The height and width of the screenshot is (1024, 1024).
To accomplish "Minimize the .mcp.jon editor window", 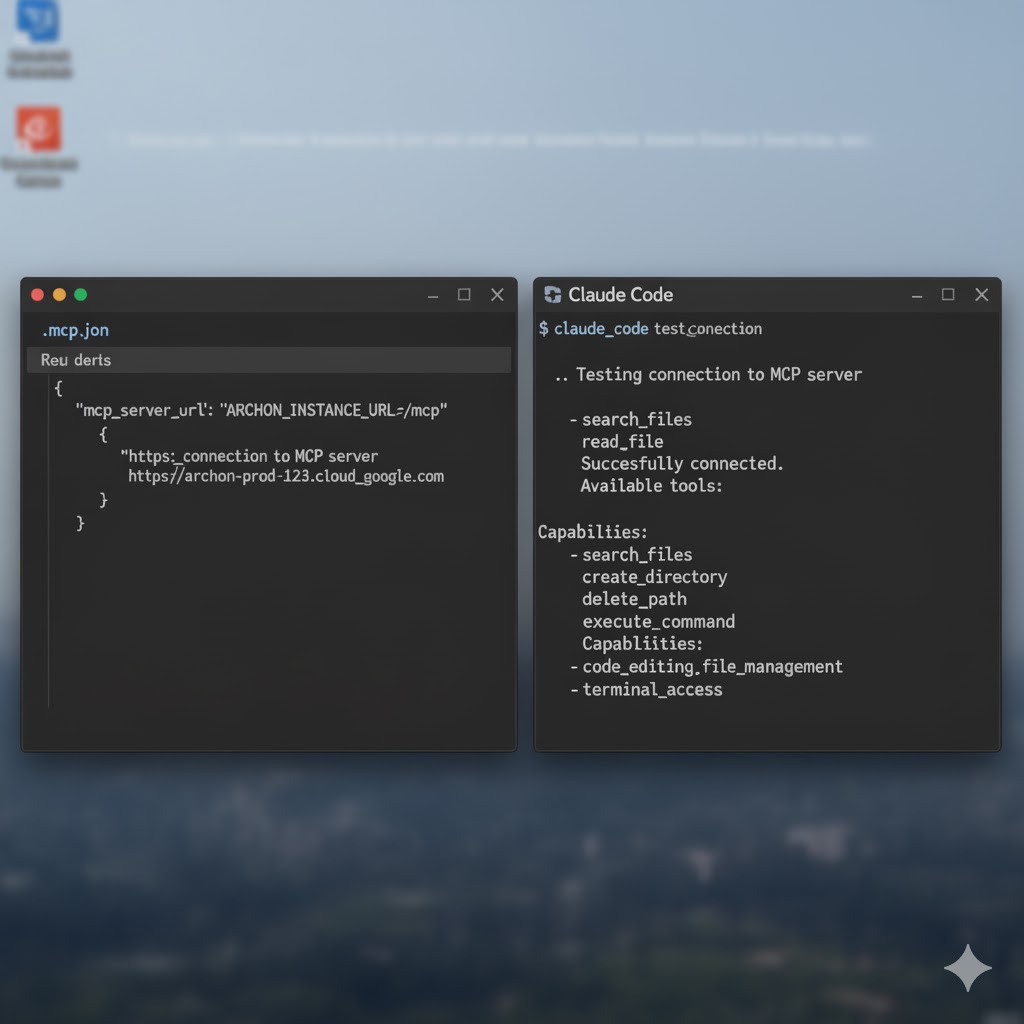I will tap(433, 295).
